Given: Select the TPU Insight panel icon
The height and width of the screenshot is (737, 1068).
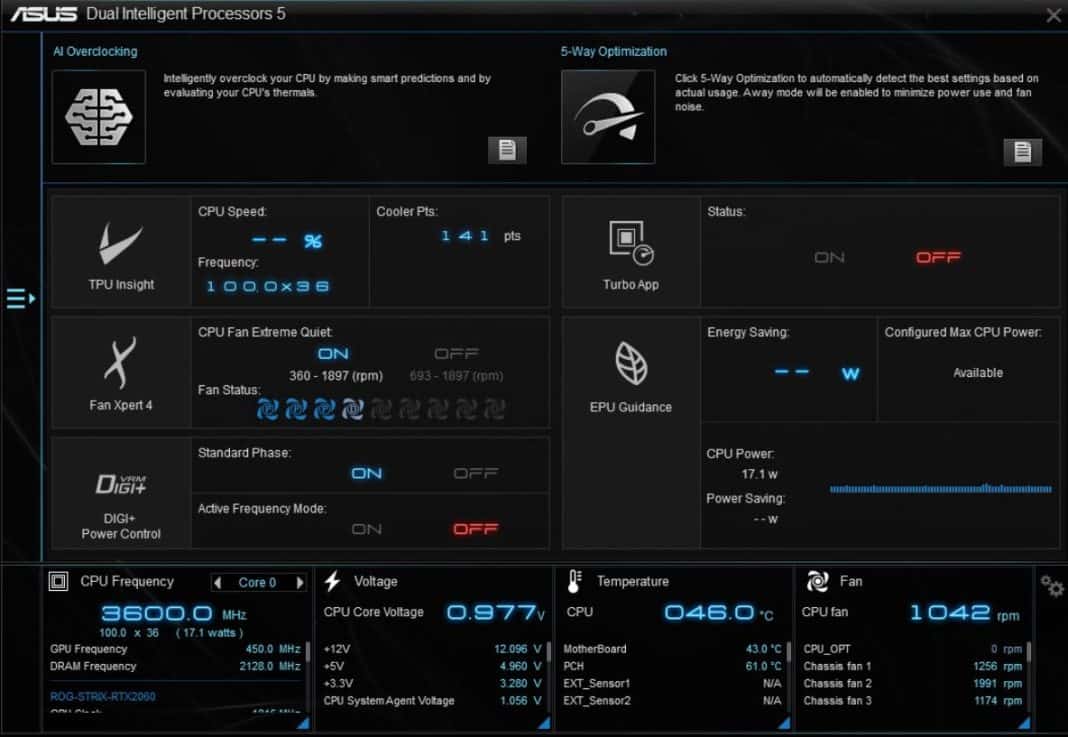Looking at the screenshot, I should pyautogui.click(x=119, y=241).
